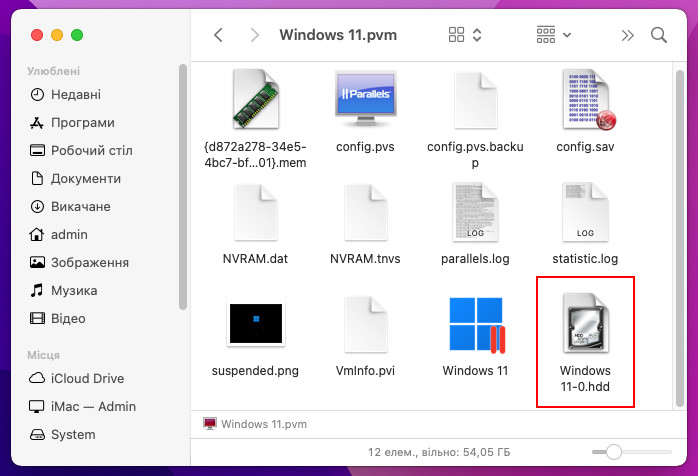Select the suspended.png thumbnail
Screen dimensions: 698x476
pos(256,323)
